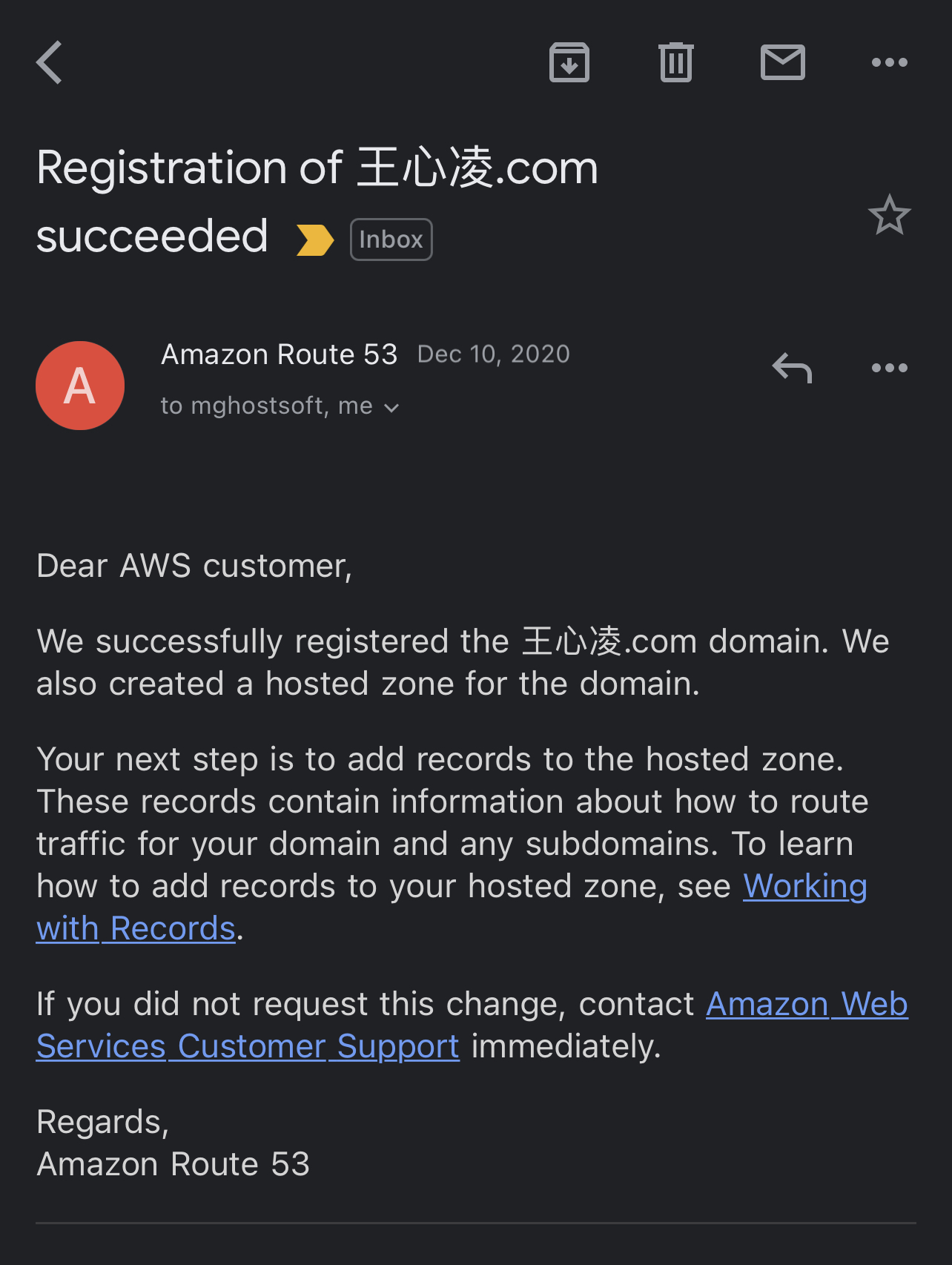The width and height of the screenshot is (952, 1265).
Task: Toggle the yellow importance marker
Action: (x=314, y=240)
